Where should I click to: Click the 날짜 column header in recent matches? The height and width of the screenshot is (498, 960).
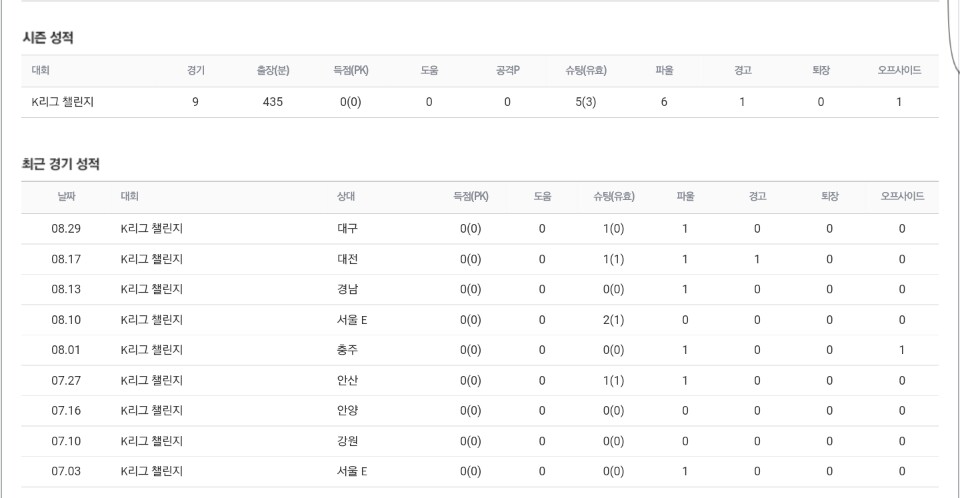66,197
